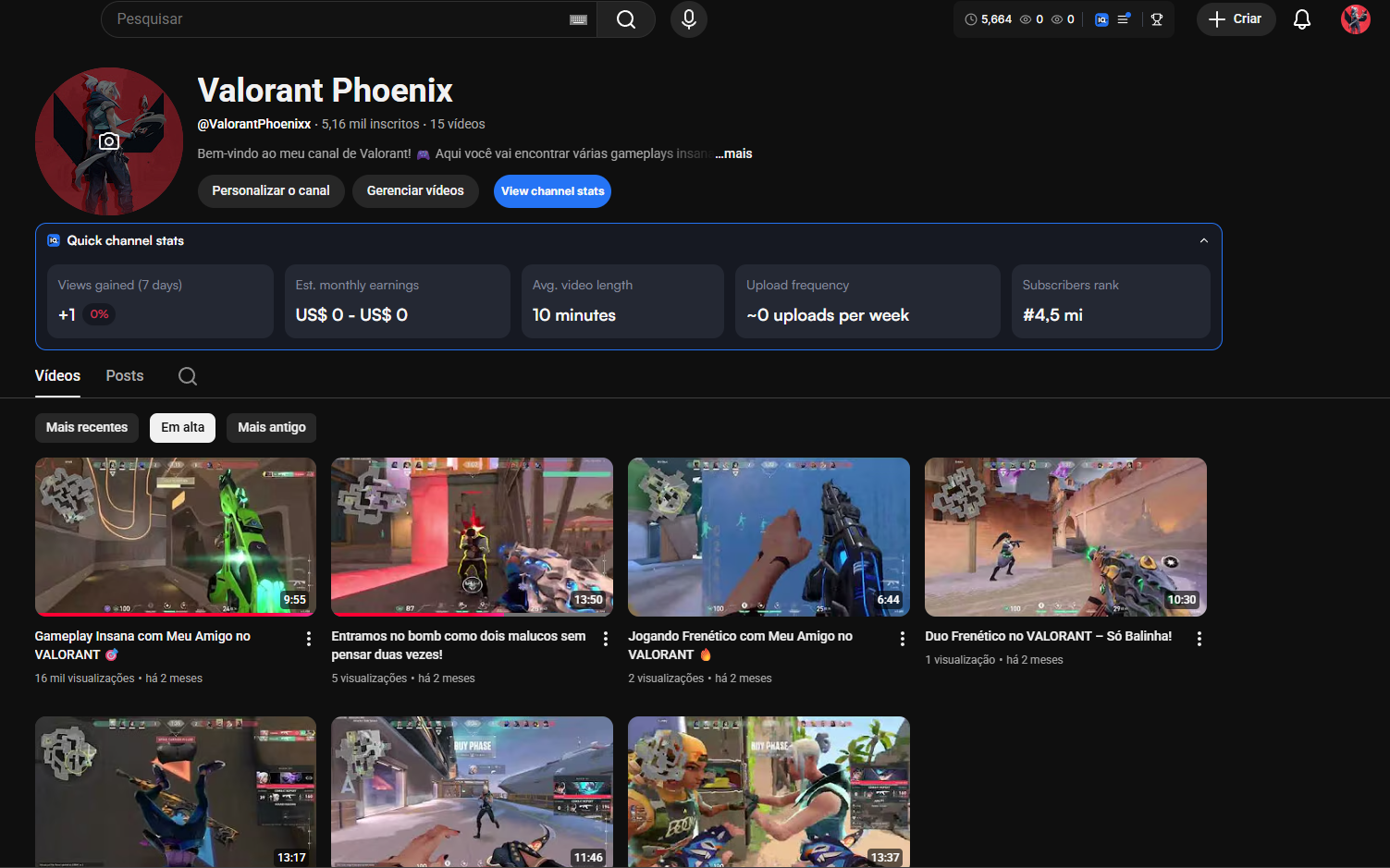Click the '16 mil visualizações' text

click(x=85, y=679)
